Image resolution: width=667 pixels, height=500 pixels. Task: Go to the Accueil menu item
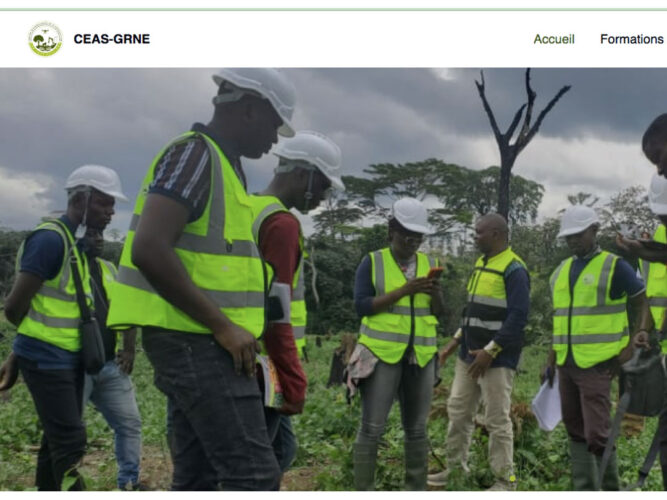(554, 39)
